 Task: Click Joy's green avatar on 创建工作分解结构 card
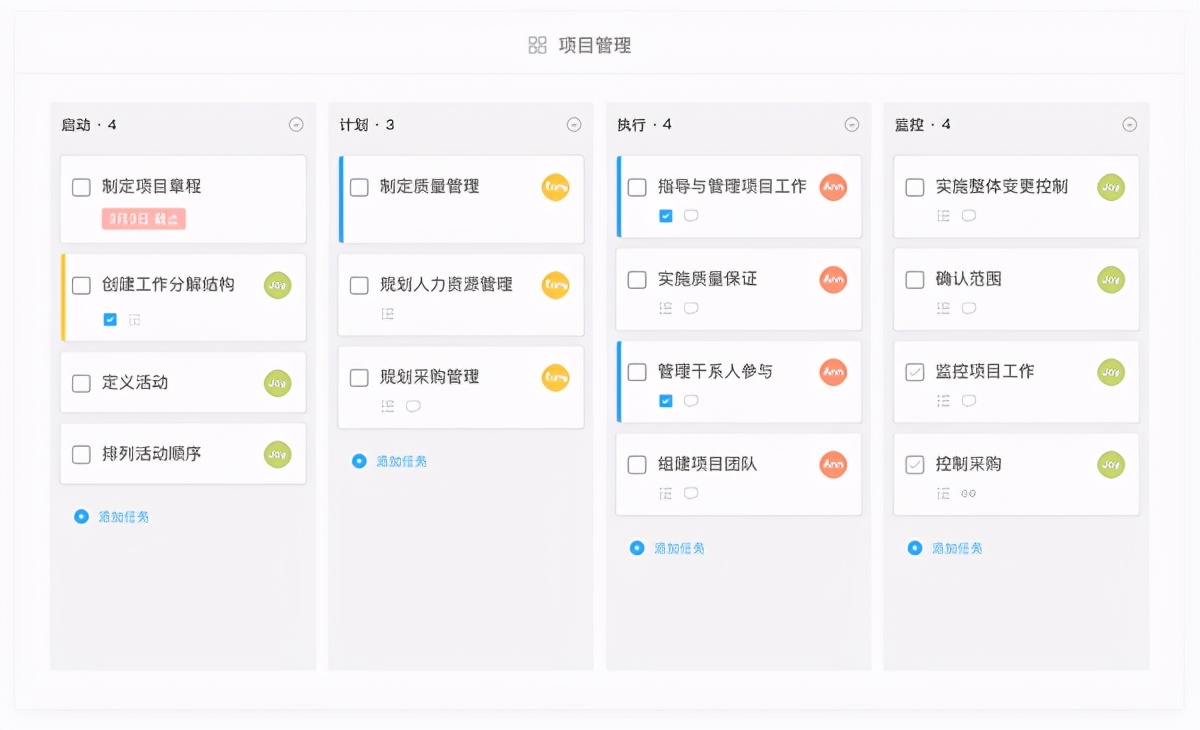[277, 285]
